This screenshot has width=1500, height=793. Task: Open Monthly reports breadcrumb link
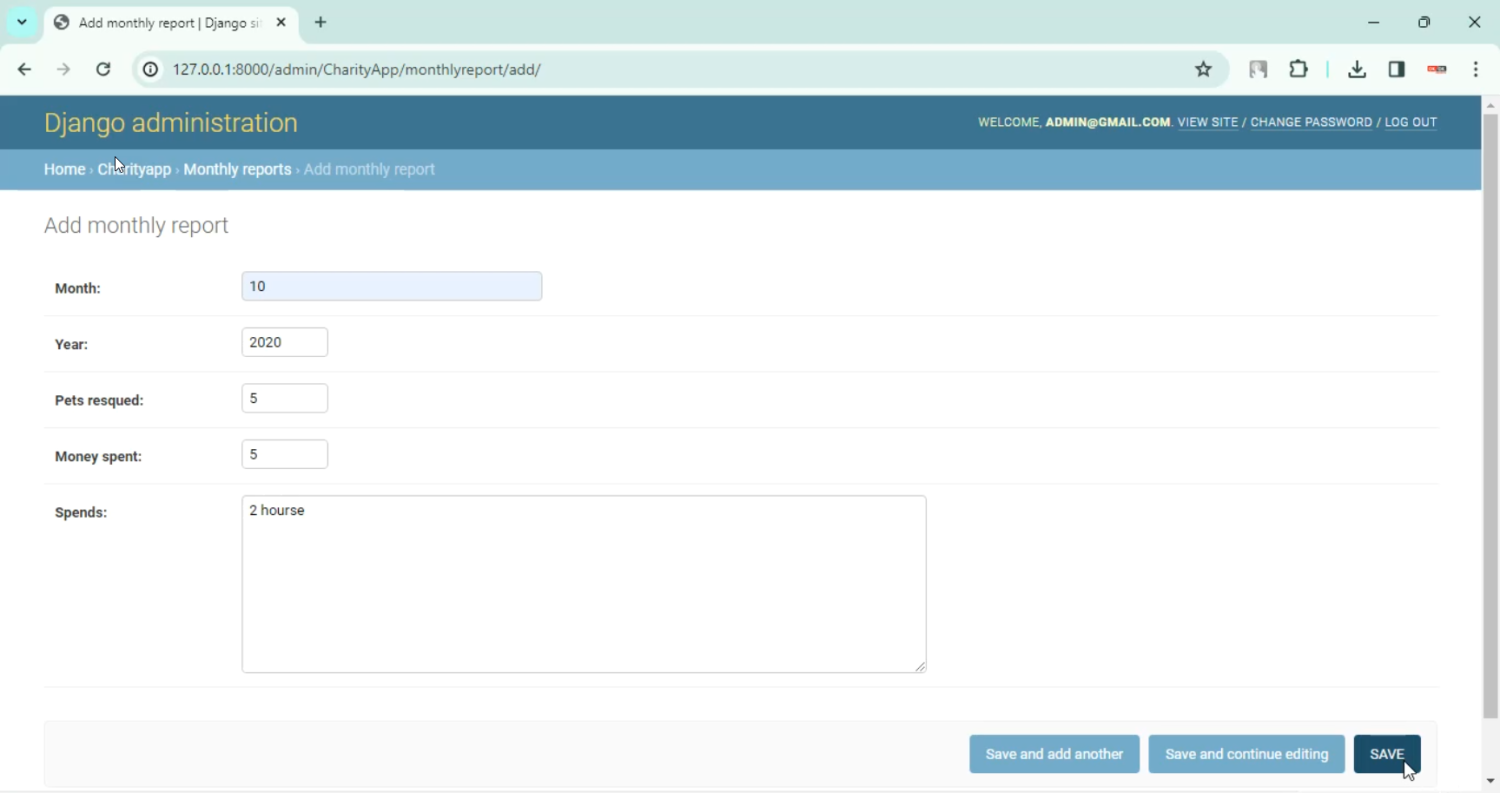click(x=237, y=169)
